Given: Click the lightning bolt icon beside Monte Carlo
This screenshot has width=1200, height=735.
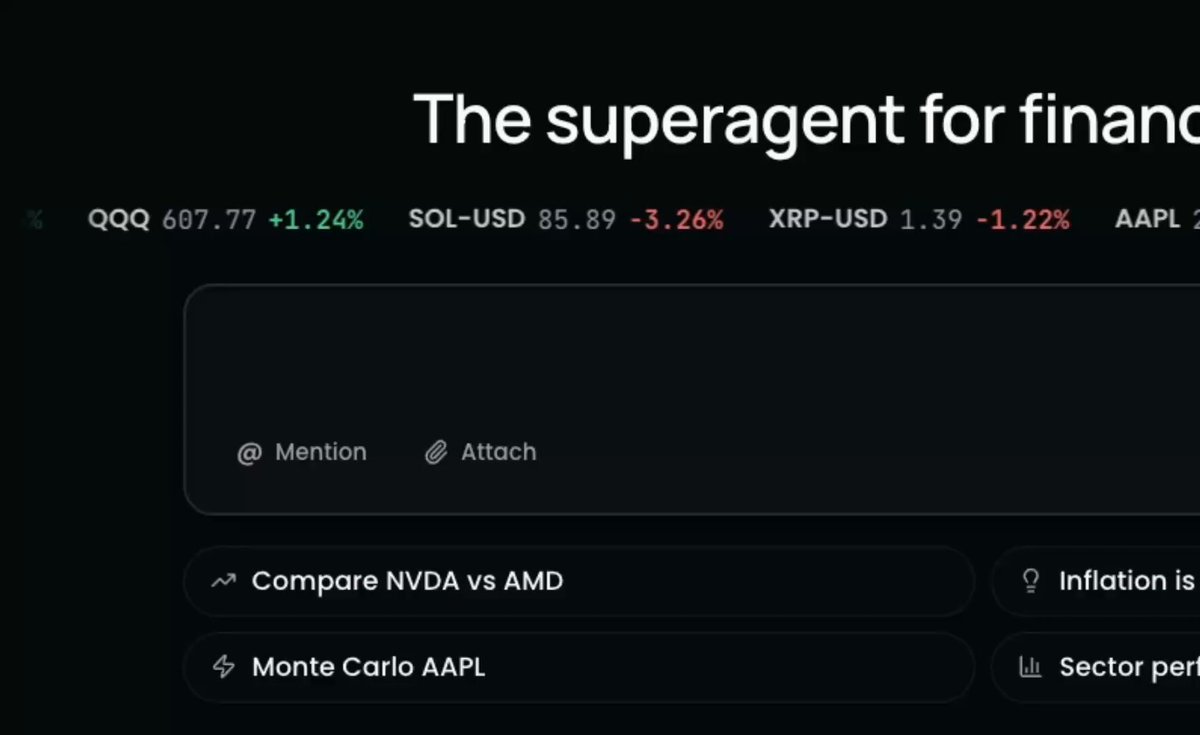Looking at the screenshot, I should (x=224, y=667).
